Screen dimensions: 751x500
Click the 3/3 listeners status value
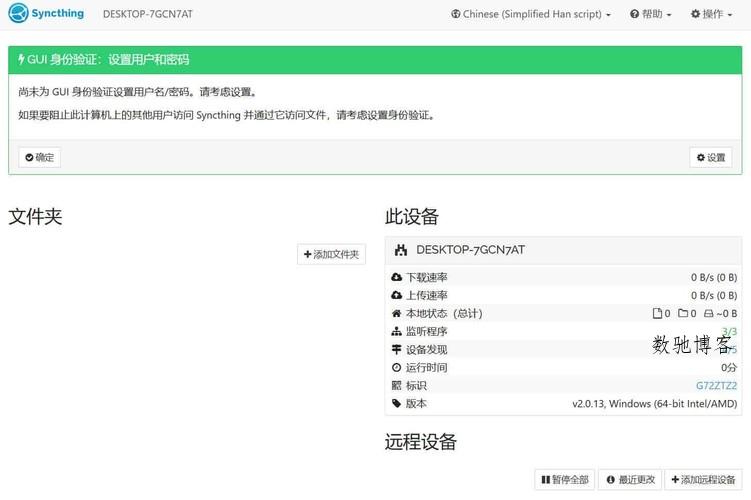[729, 331]
